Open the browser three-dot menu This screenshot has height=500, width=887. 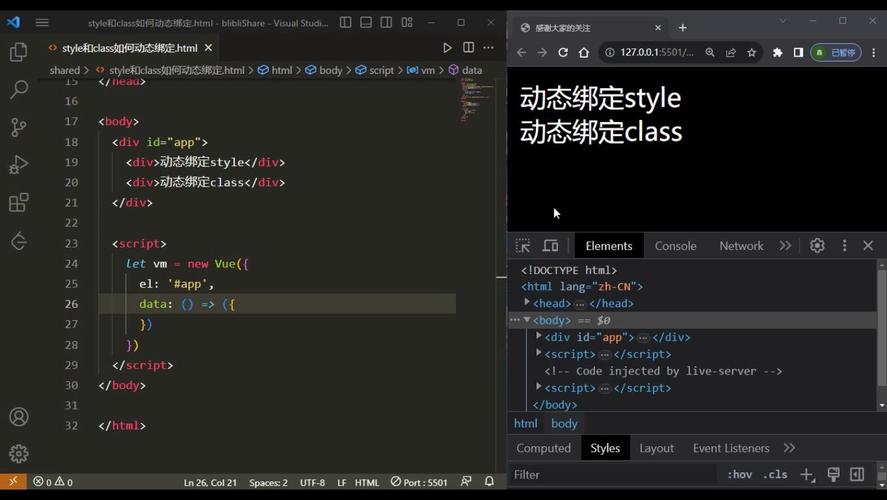pos(873,53)
